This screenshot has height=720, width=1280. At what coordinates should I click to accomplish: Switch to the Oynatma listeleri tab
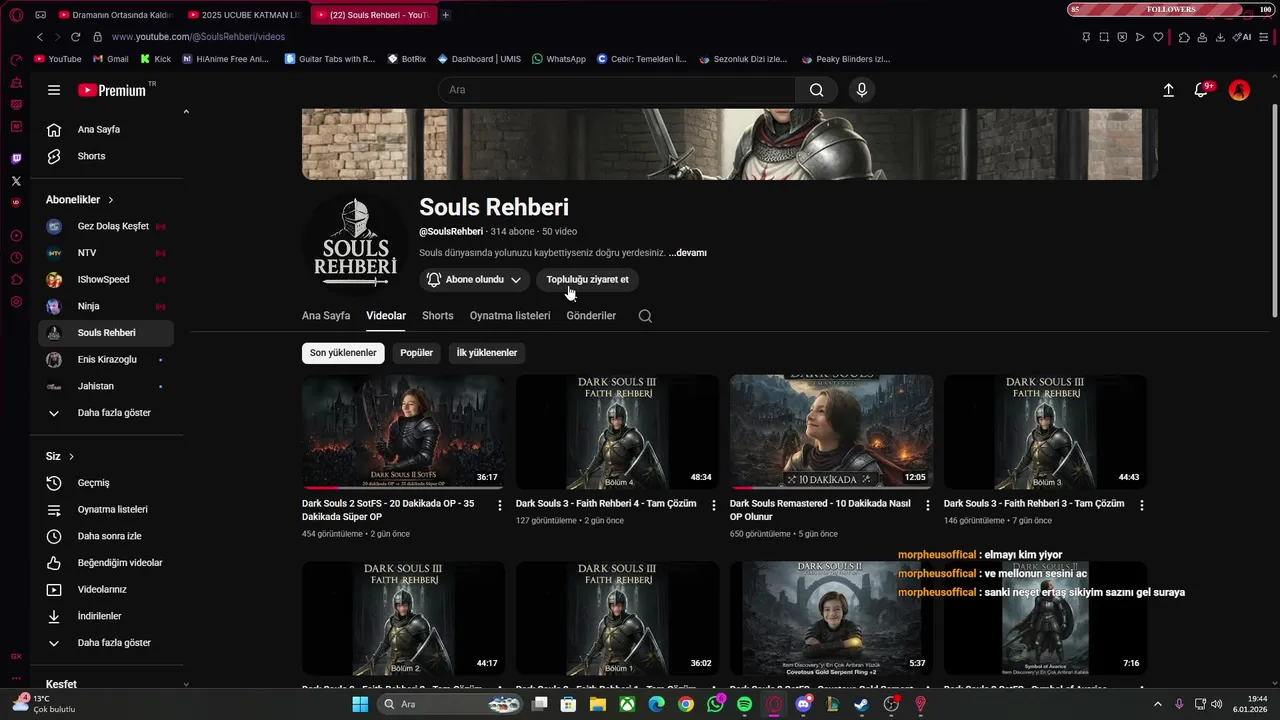510,316
